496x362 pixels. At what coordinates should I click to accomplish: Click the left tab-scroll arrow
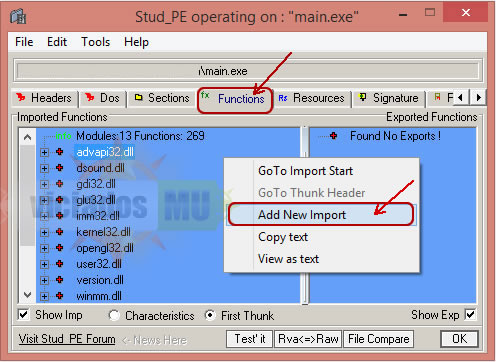pos(461,98)
